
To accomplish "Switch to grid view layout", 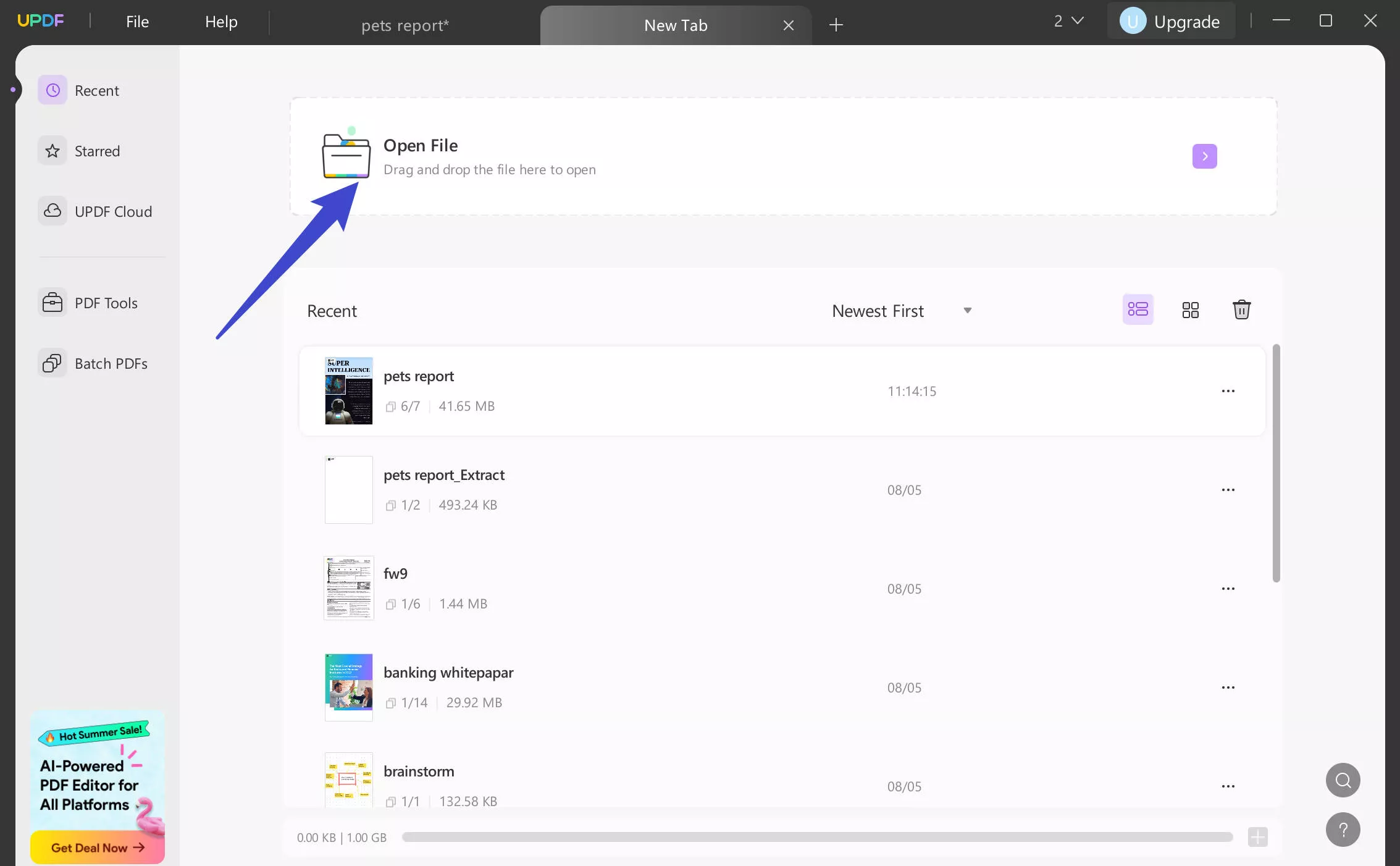I will 1190,309.
